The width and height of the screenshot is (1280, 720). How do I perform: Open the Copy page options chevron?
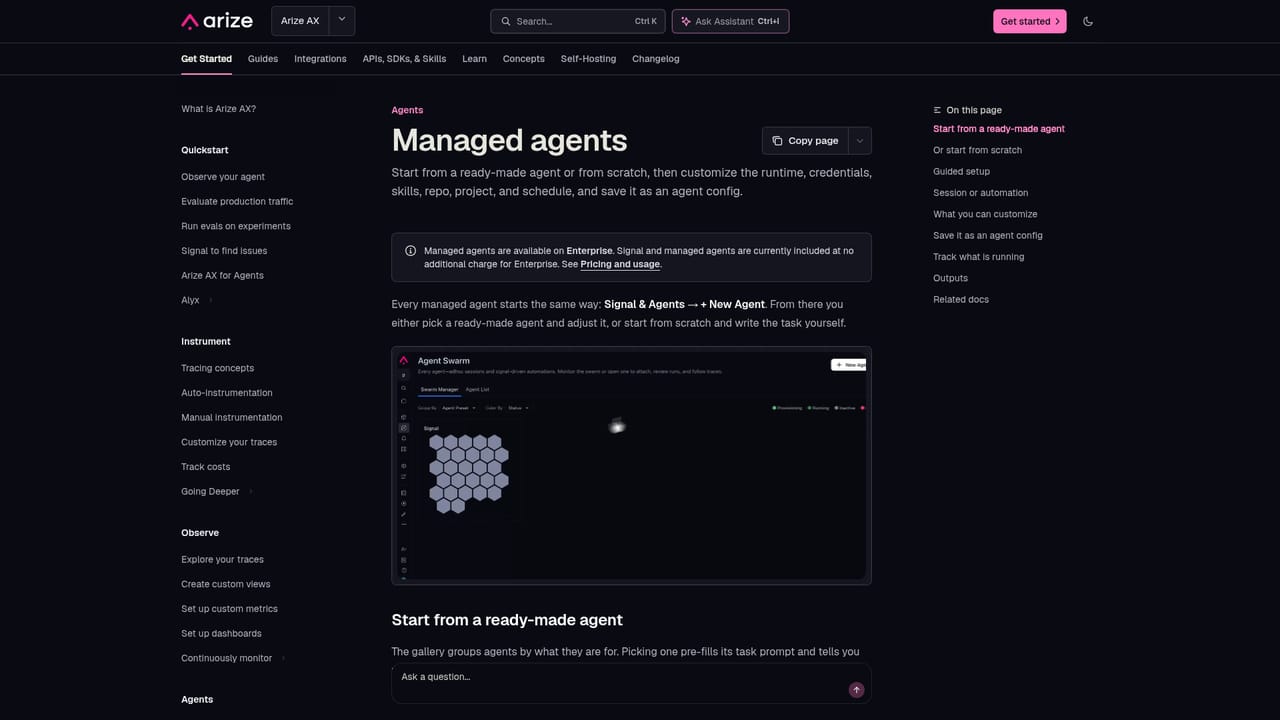tap(860, 141)
